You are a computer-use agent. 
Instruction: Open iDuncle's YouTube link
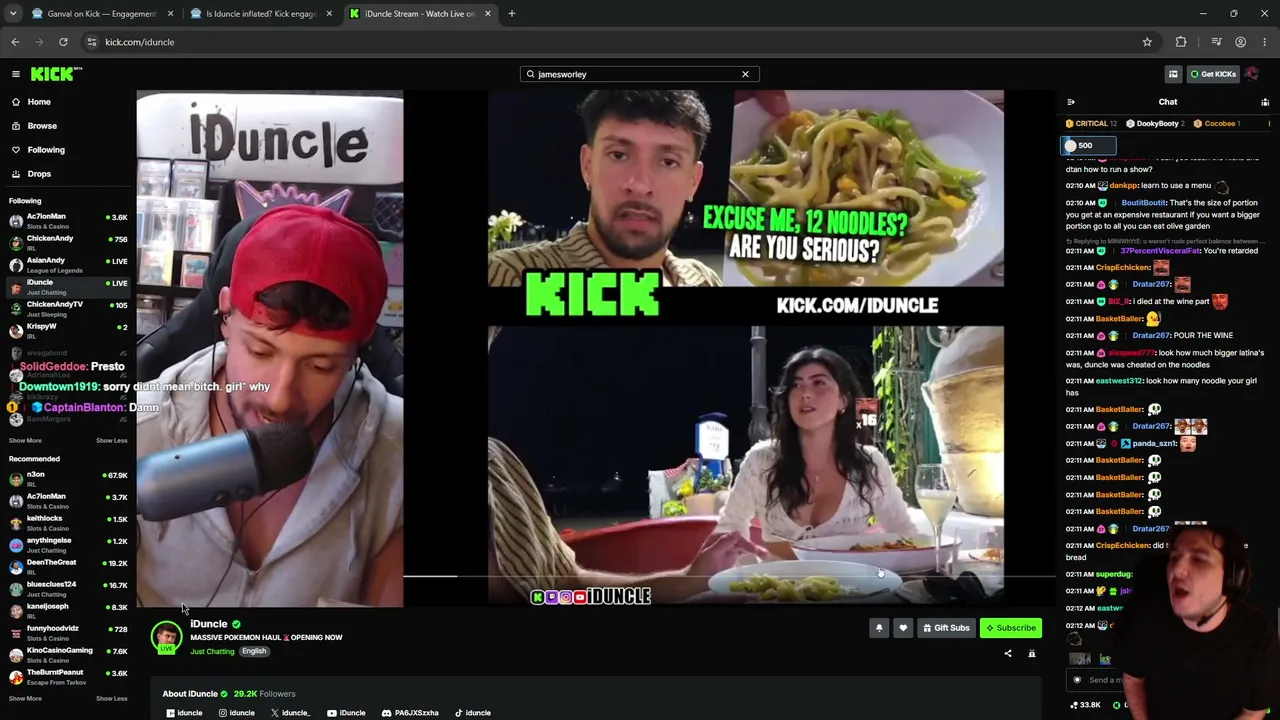click(x=346, y=713)
